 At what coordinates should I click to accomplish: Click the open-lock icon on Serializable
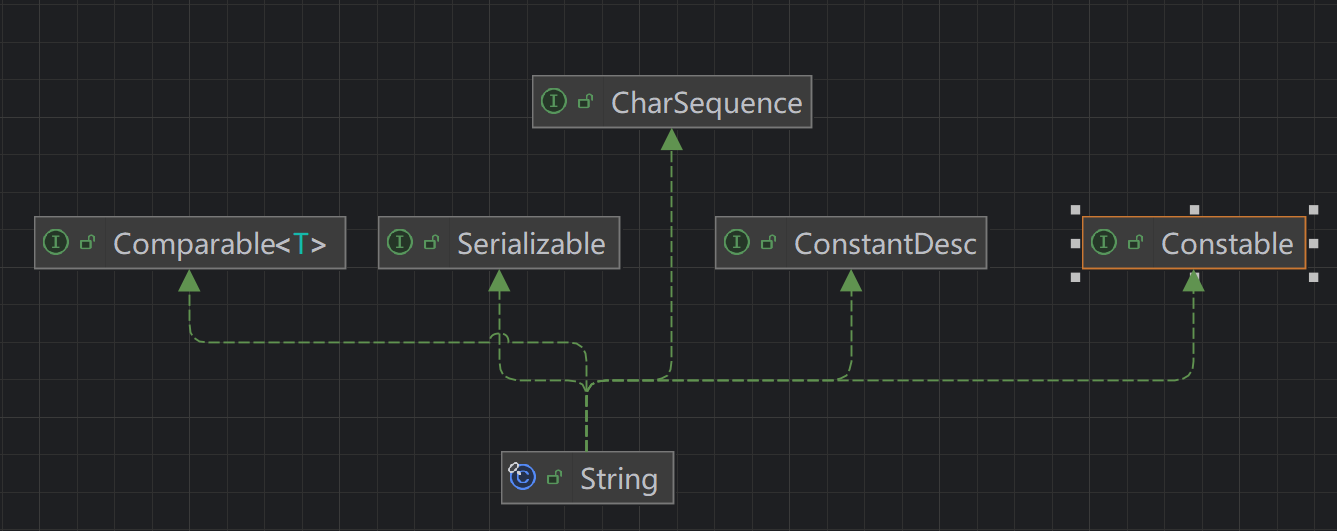(x=432, y=243)
